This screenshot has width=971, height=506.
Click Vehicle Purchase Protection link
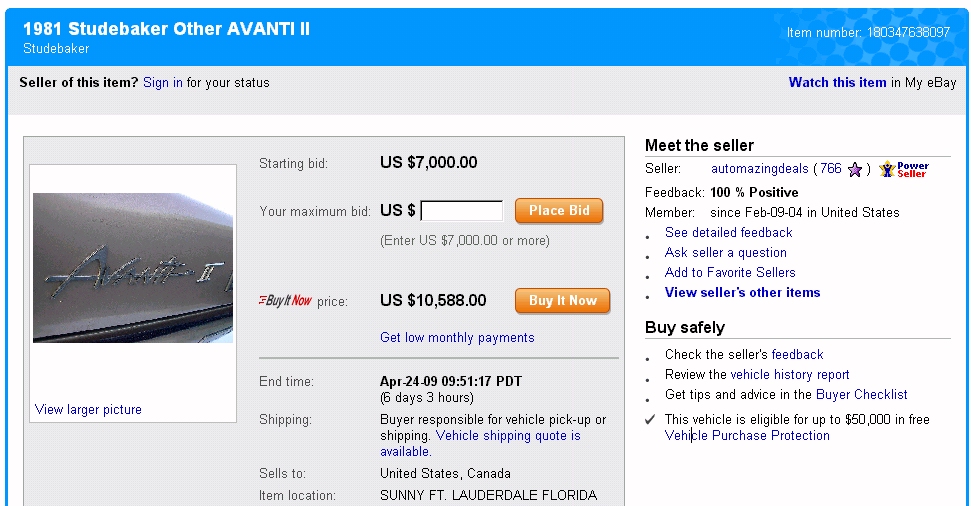click(747, 436)
